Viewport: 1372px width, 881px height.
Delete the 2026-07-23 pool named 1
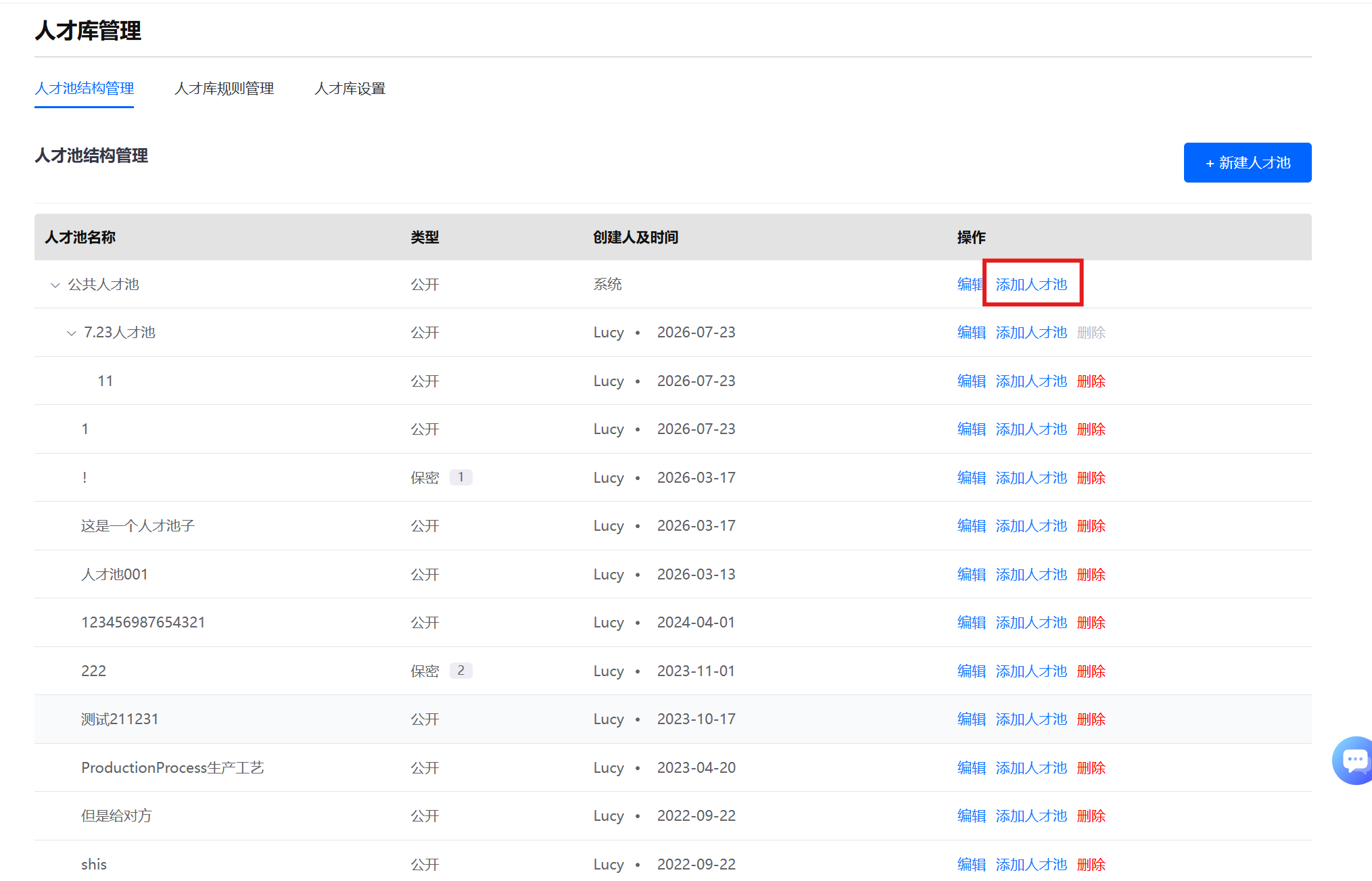1091,429
